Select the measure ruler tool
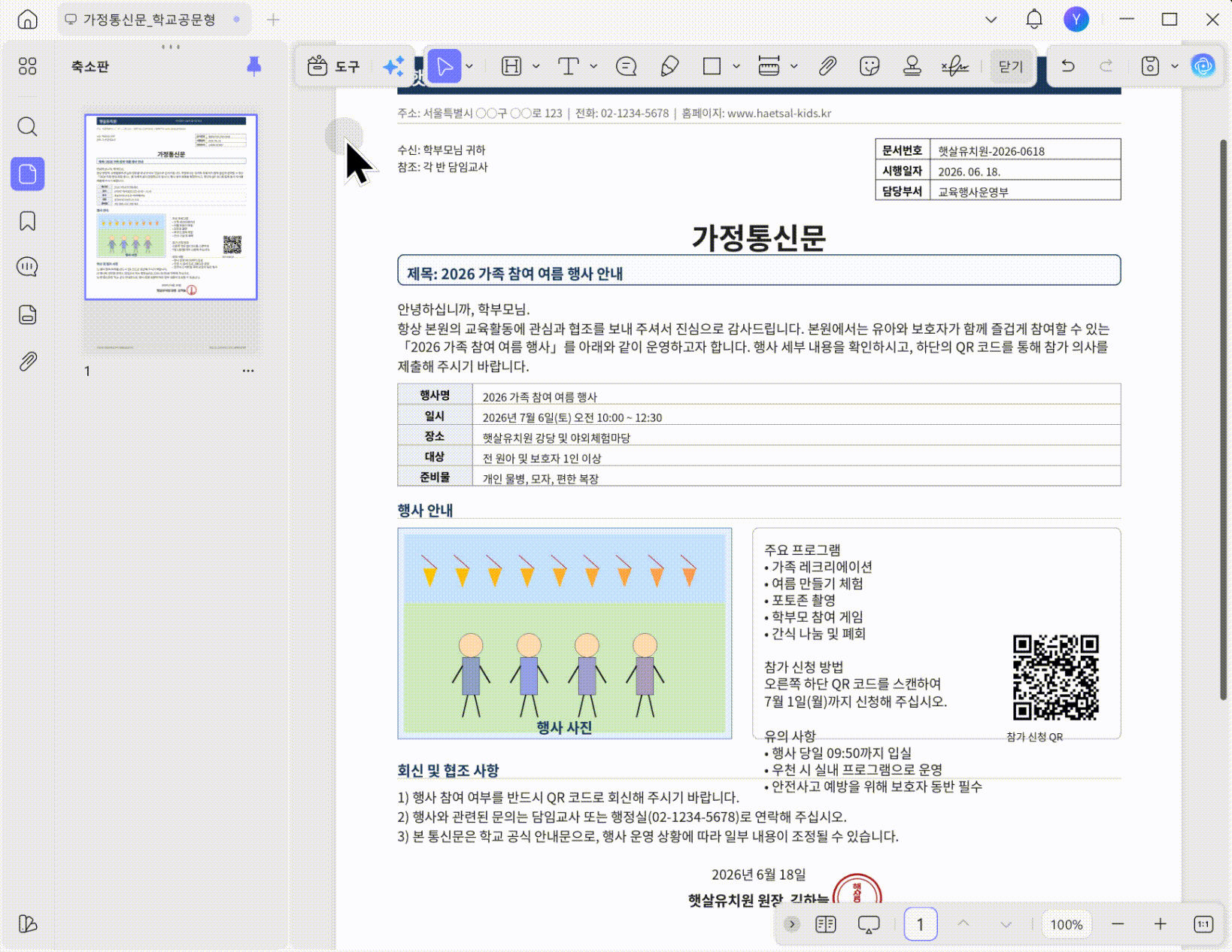This screenshot has height=952, width=1232. 769,67
